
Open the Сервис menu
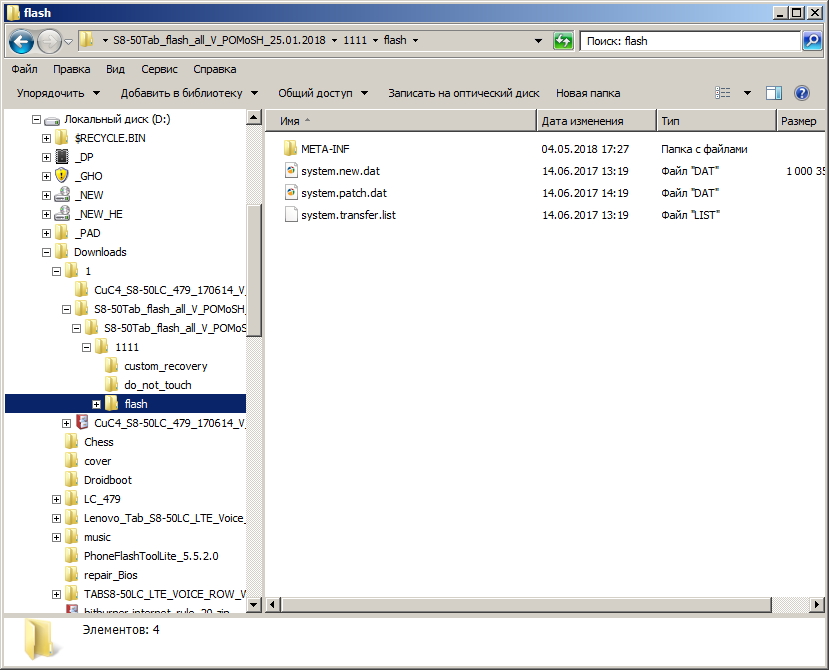pos(159,69)
